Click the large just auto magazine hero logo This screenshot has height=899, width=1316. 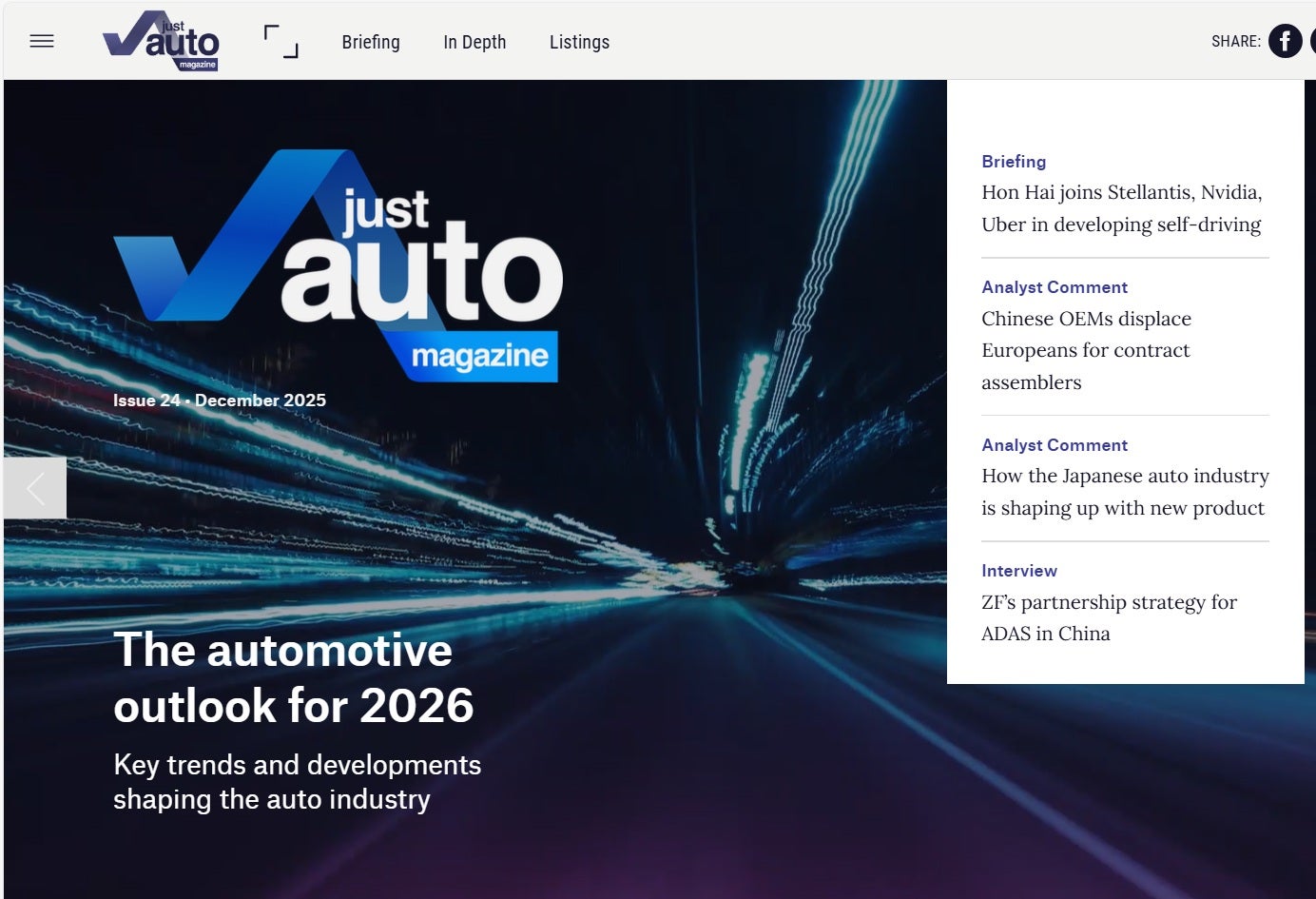click(x=338, y=266)
